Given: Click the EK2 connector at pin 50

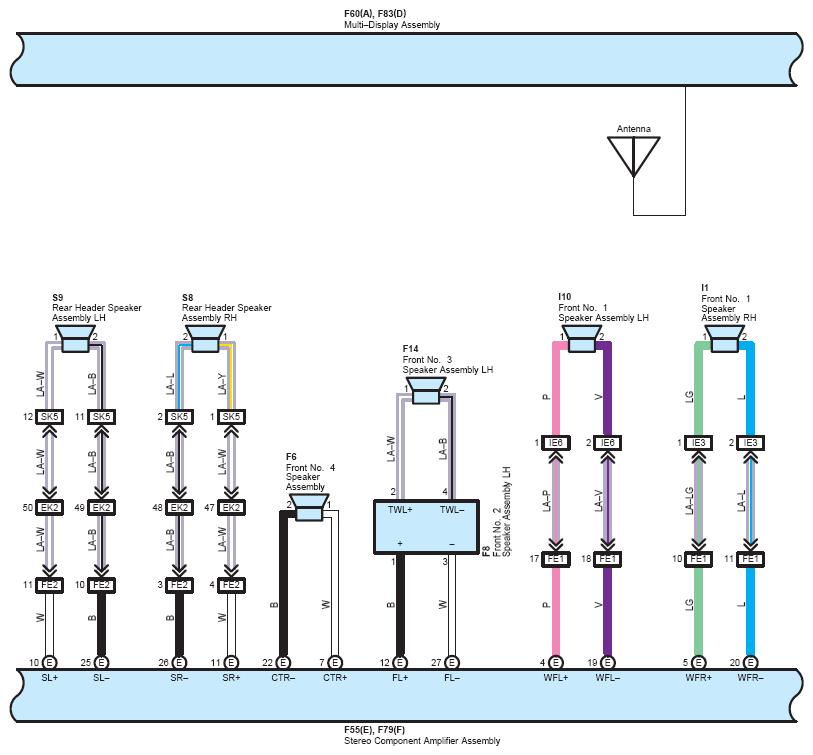Looking at the screenshot, I should (x=49, y=508).
